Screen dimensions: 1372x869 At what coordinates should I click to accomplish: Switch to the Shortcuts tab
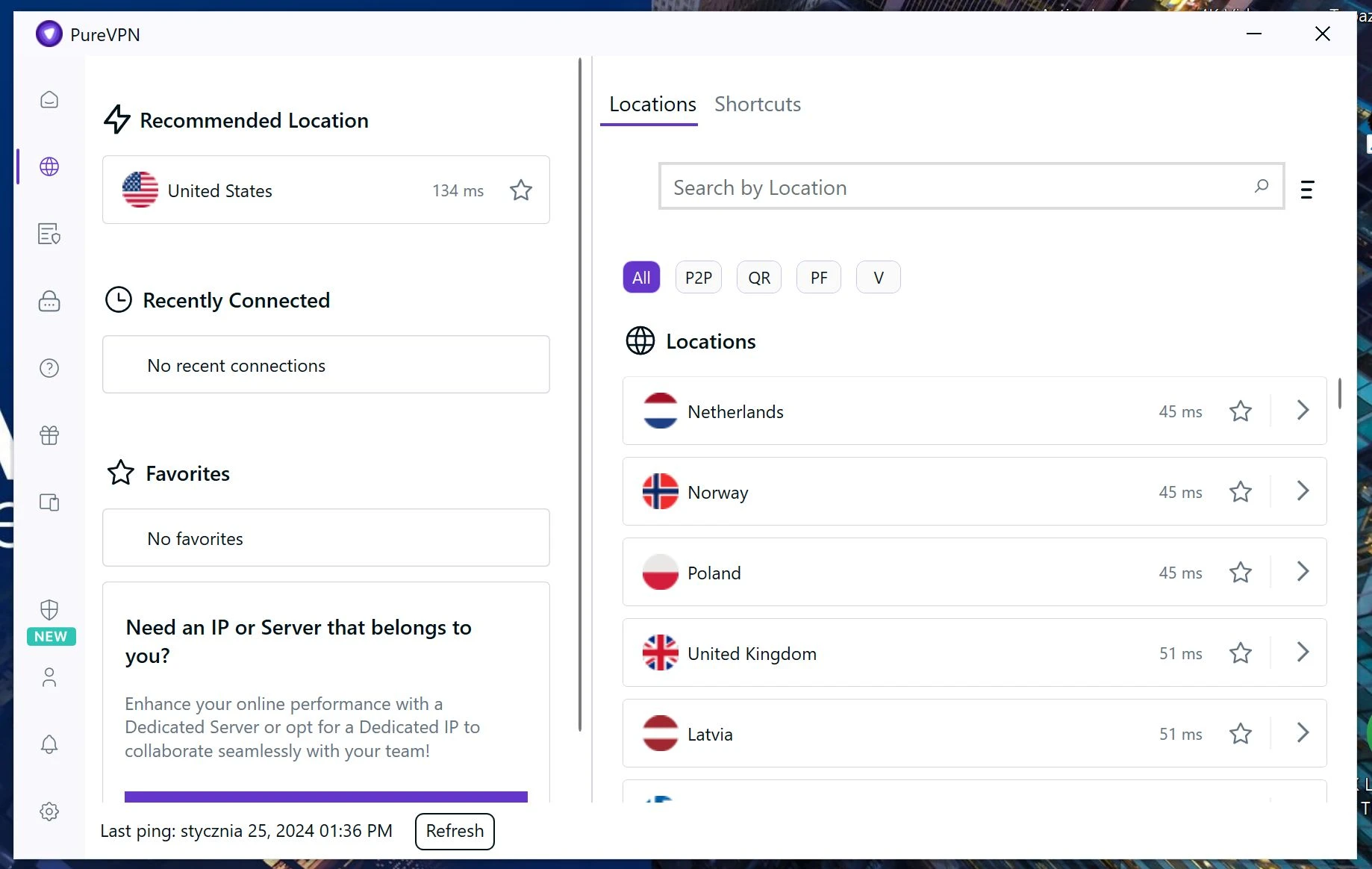(758, 105)
